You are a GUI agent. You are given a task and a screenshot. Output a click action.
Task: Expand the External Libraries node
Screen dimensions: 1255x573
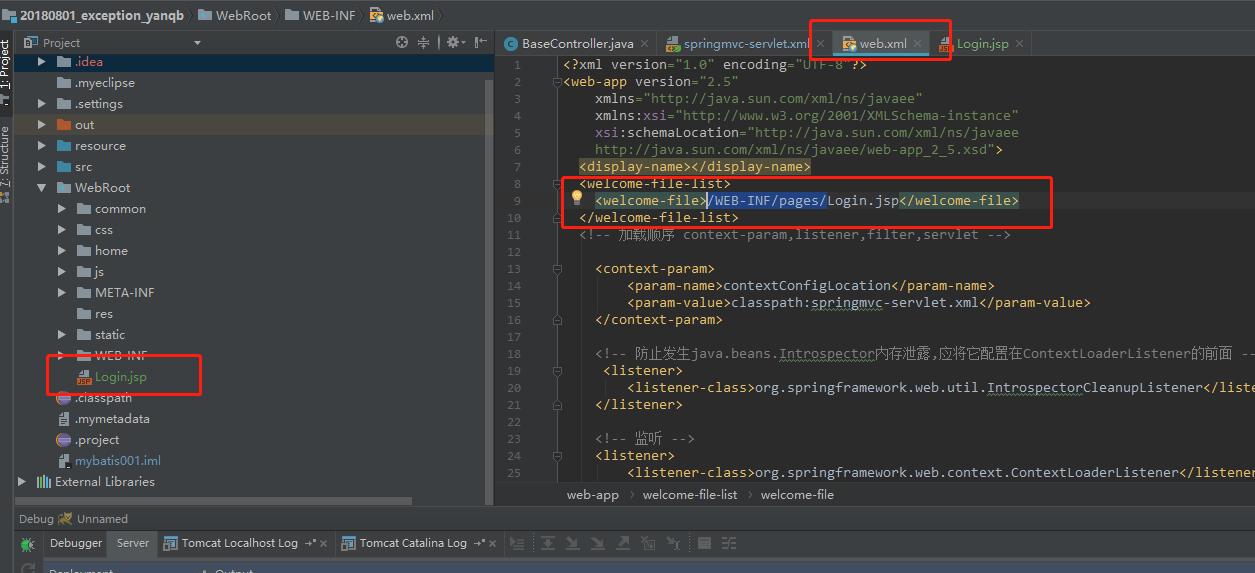22,482
